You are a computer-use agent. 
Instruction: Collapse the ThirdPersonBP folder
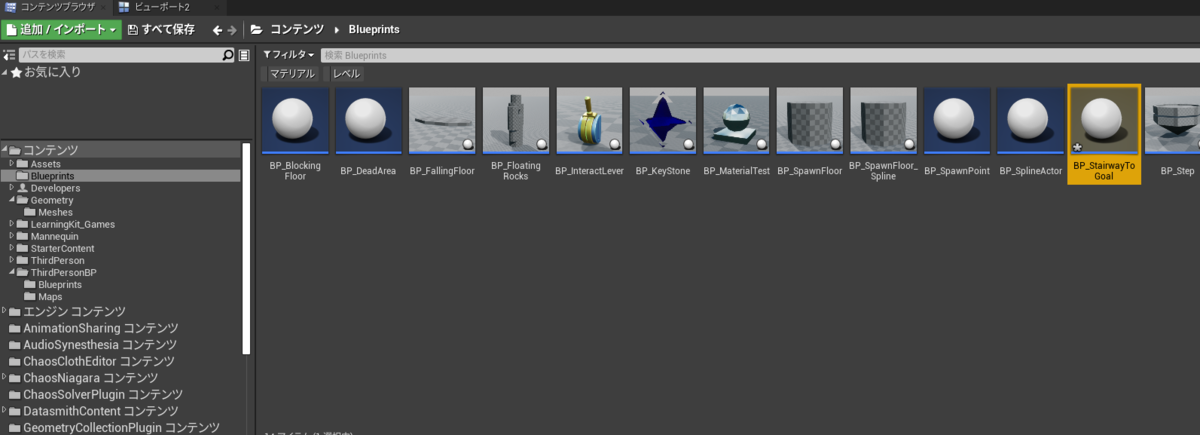(x=11, y=272)
